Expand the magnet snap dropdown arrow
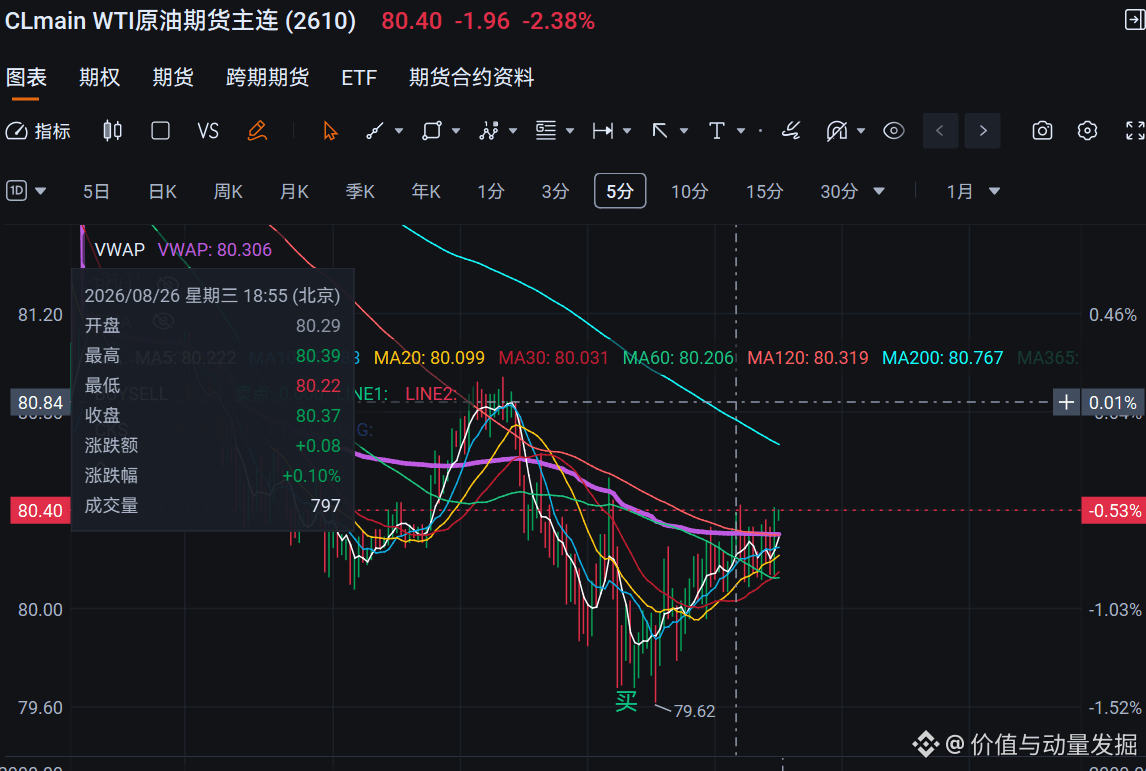 pyautogui.click(x=861, y=132)
